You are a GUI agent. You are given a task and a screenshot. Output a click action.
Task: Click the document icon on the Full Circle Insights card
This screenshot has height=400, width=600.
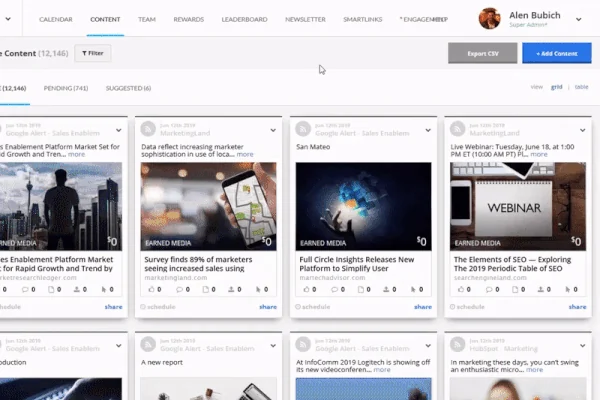point(360,289)
